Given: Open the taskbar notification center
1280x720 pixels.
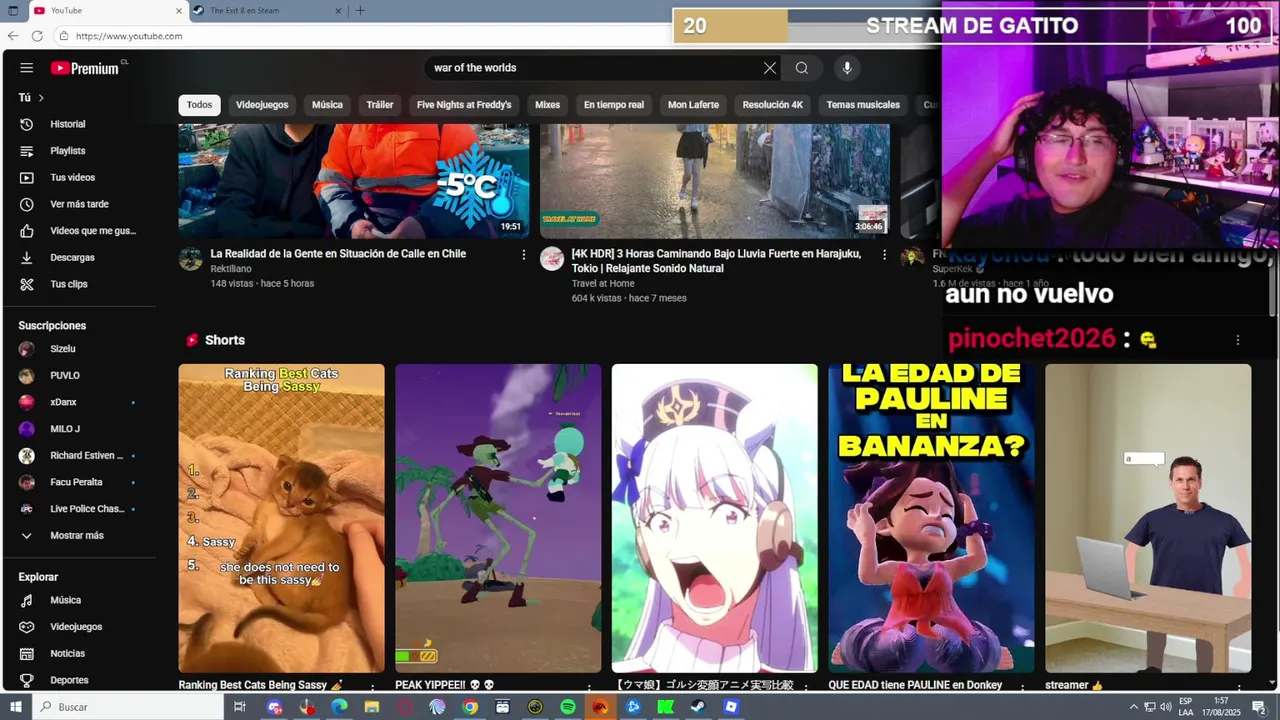Looking at the screenshot, I should coord(1259,707).
